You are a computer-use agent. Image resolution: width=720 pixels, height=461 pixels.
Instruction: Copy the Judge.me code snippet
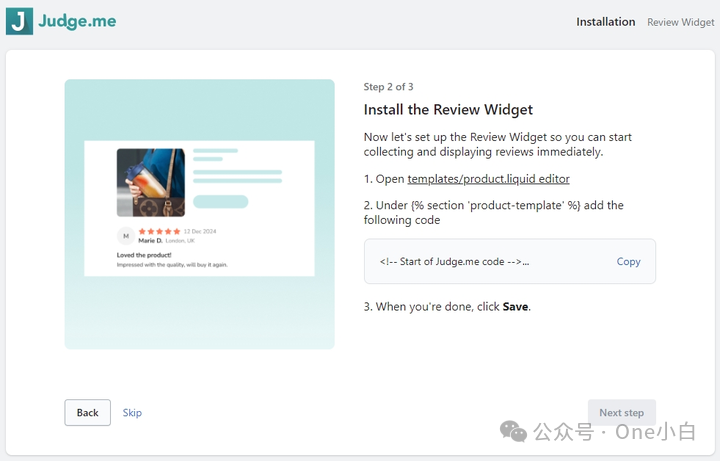(628, 262)
